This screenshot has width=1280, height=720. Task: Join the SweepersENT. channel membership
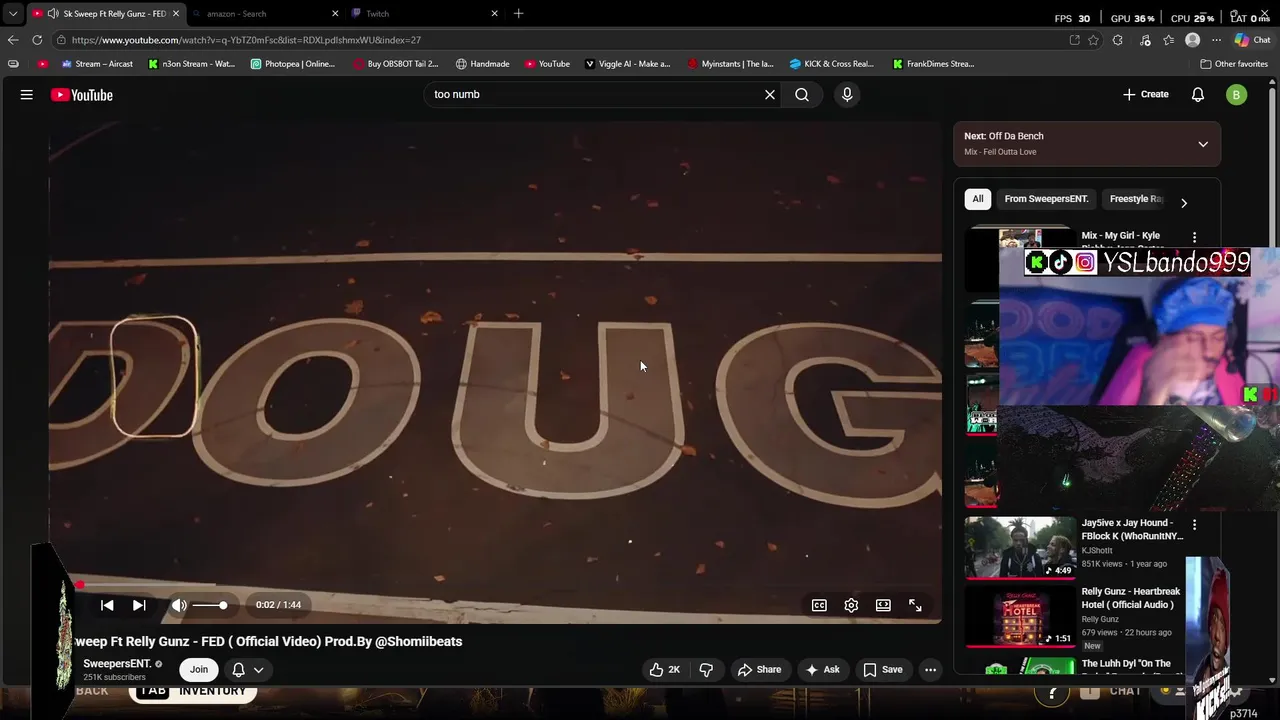(199, 670)
